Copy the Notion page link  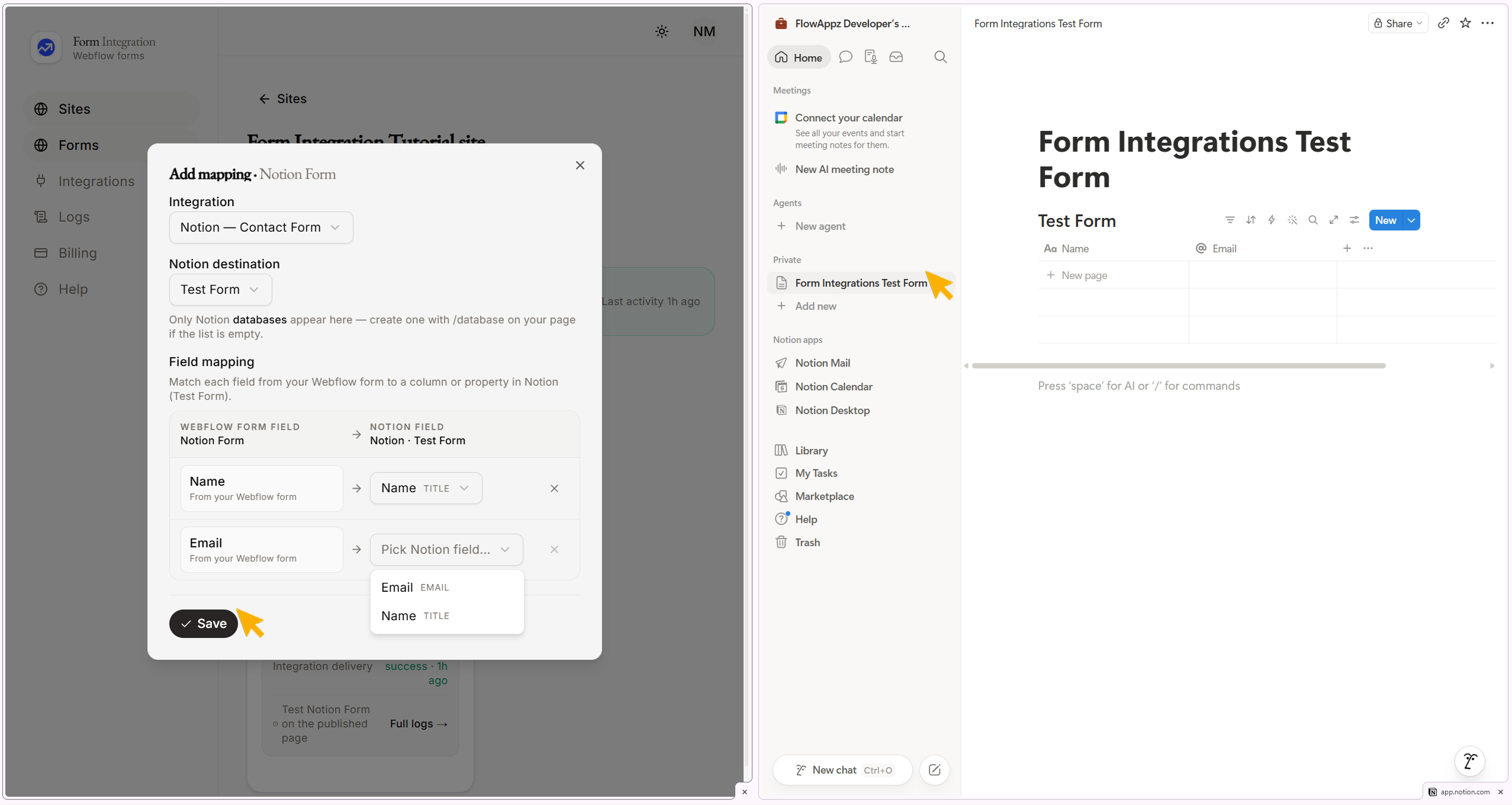(x=1443, y=23)
